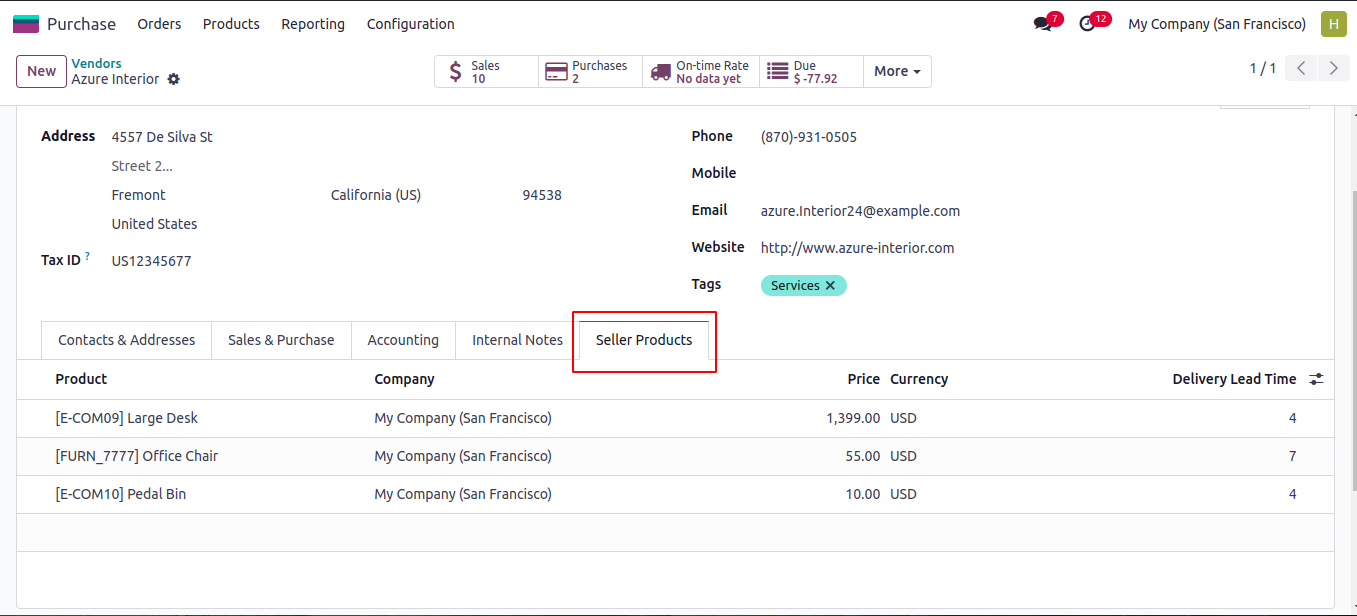
Task: Open Purchases stat button with card icon
Action: [590, 71]
